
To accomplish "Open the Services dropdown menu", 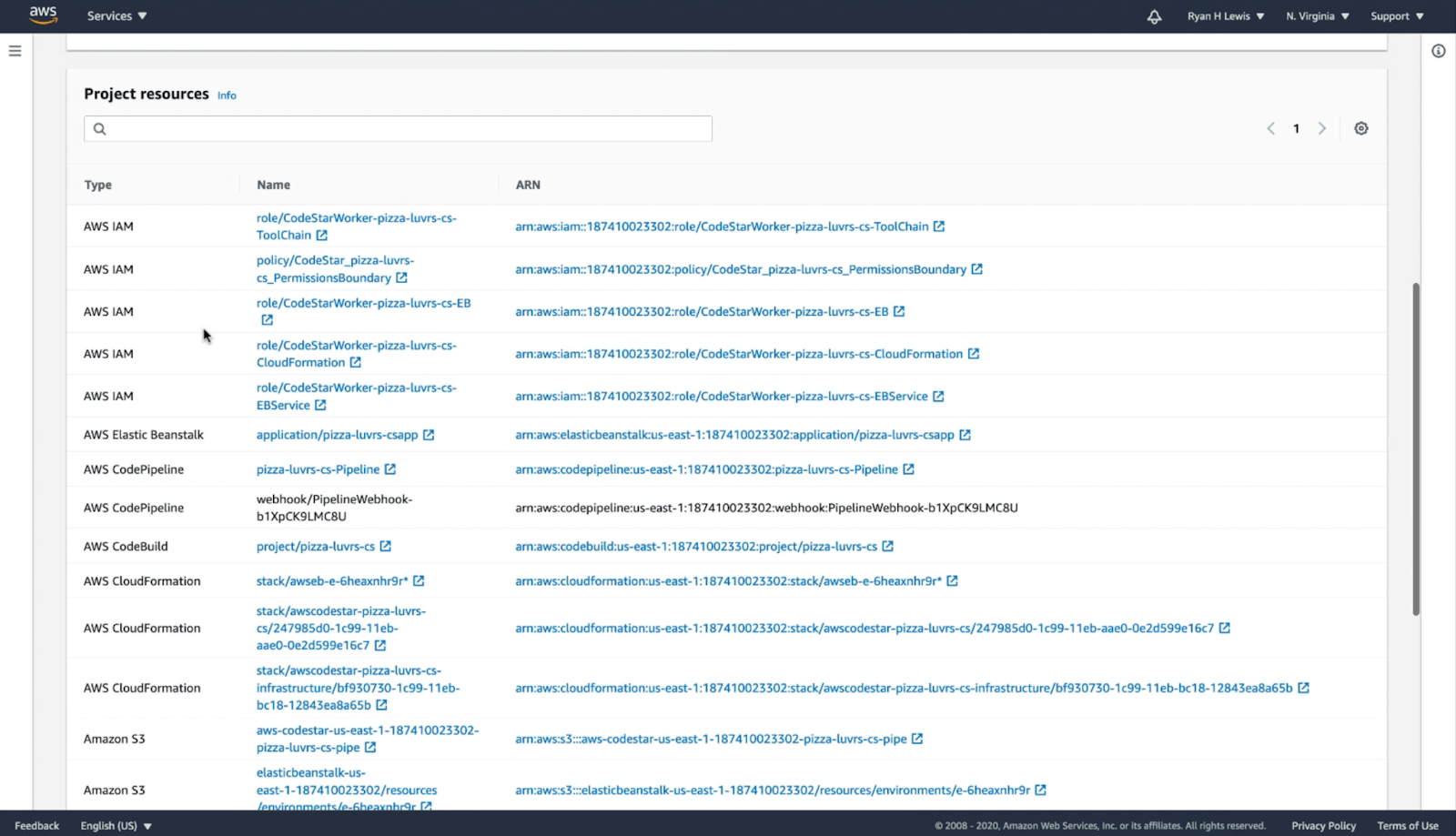I will click(116, 15).
